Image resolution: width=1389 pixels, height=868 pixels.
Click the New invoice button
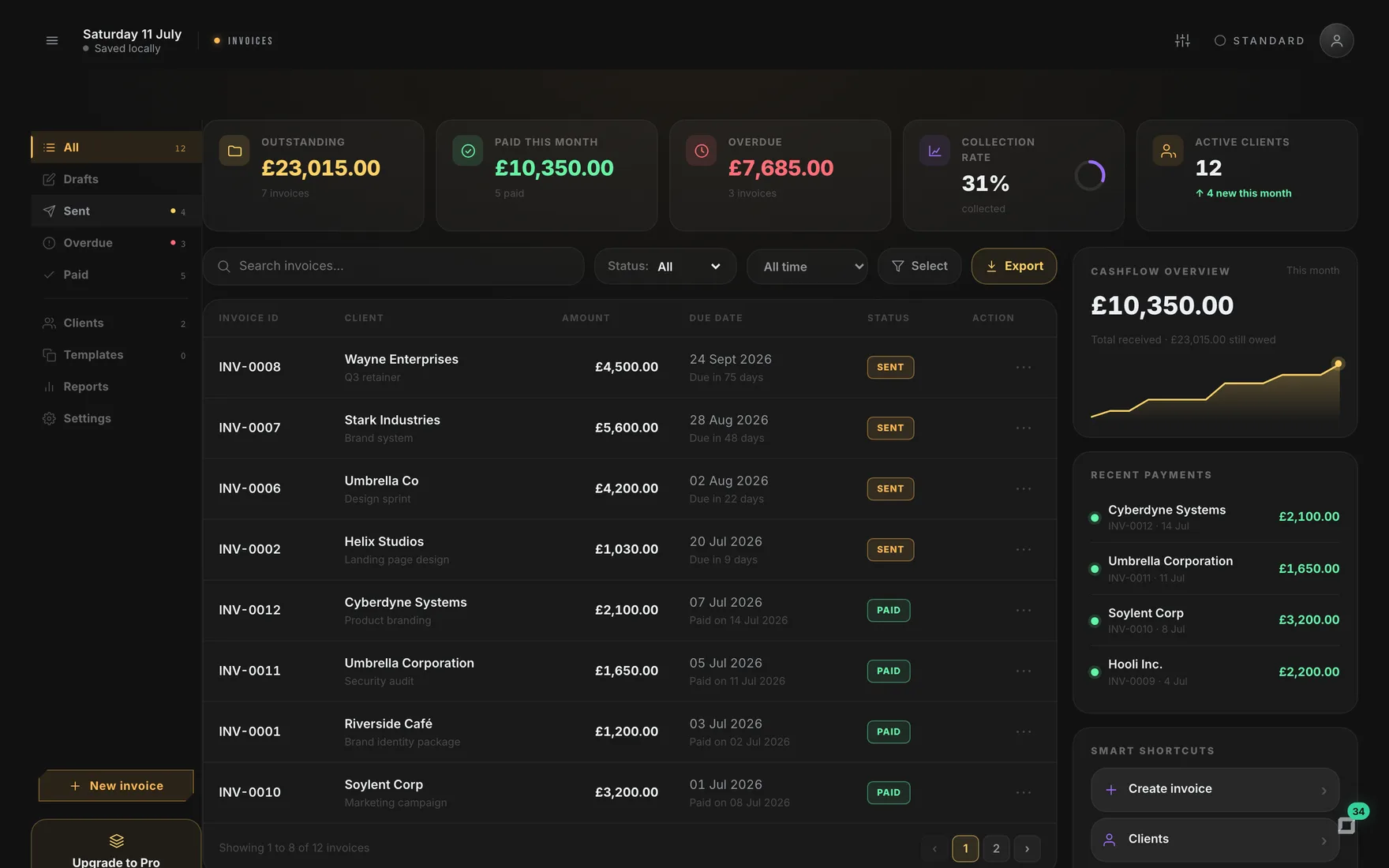coord(116,786)
